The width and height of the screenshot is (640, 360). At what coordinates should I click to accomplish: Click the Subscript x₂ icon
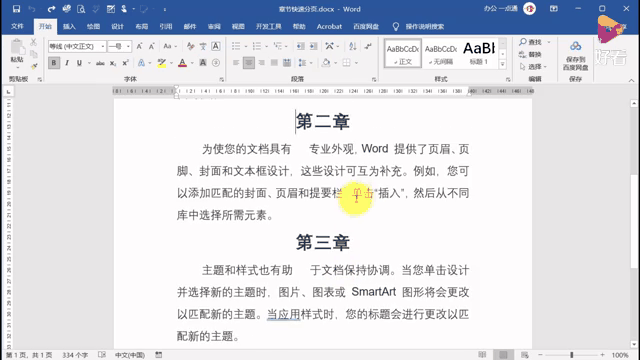click(x=113, y=63)
